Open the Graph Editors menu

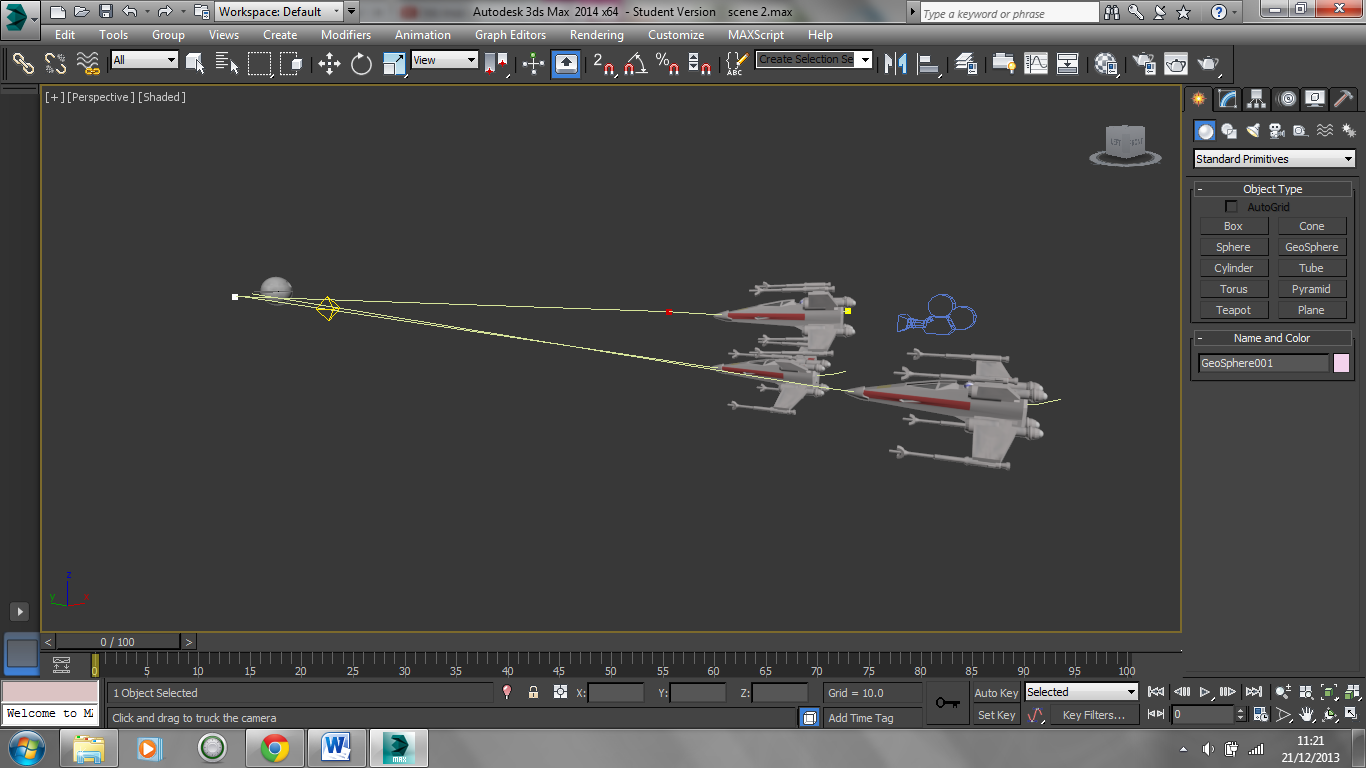click(x=511, y=35)
